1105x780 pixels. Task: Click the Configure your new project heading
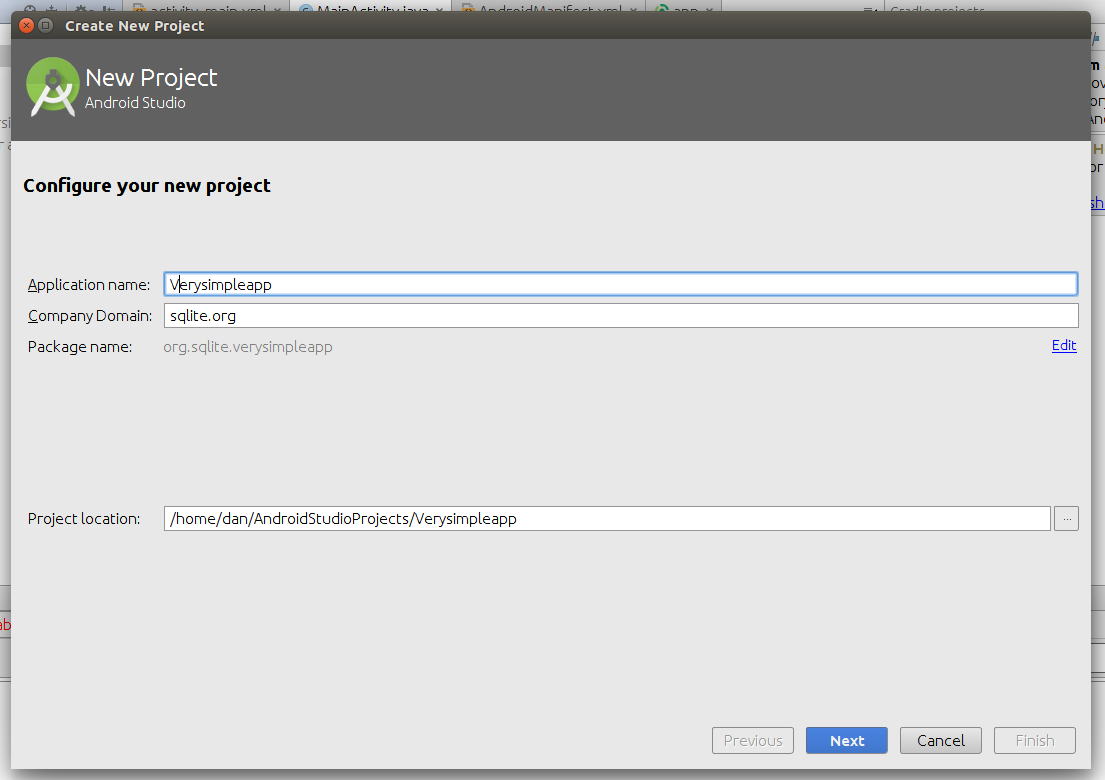click(x=147, y=186)
